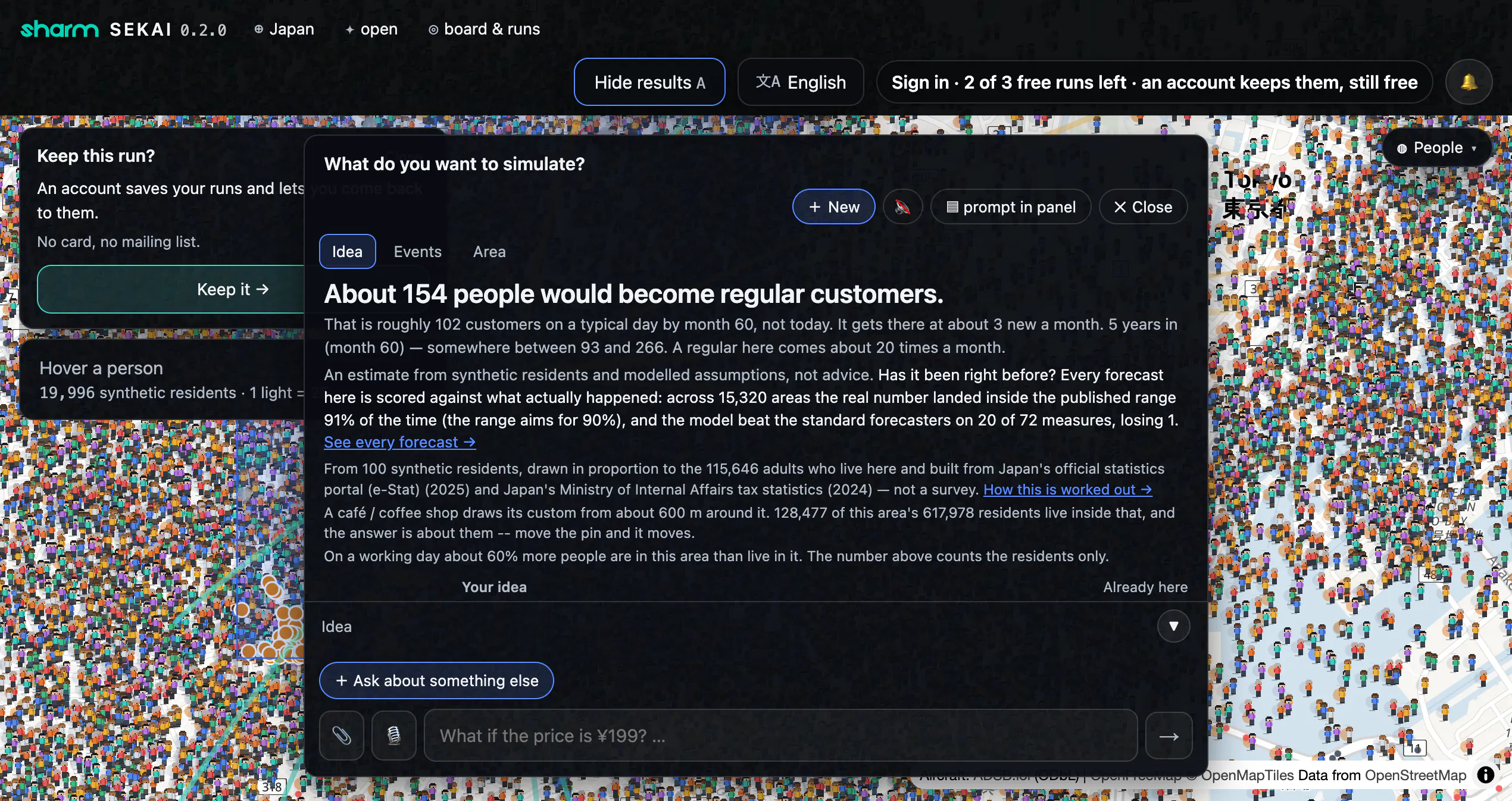Open the English language selector
The height and width of the screenshot is (801, 1512).
(801, 82)
